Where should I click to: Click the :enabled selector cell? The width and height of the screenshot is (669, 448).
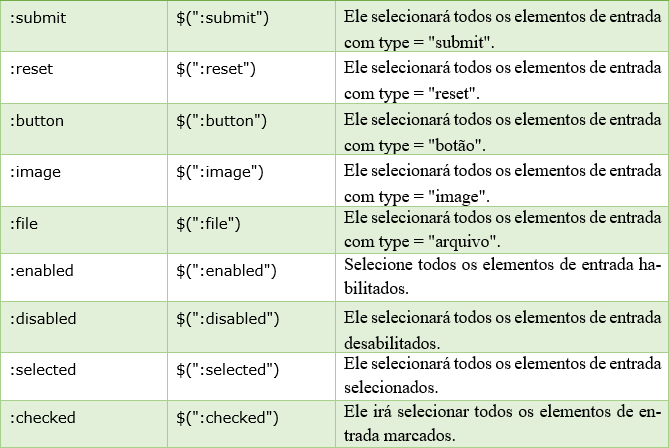(84, 278)
